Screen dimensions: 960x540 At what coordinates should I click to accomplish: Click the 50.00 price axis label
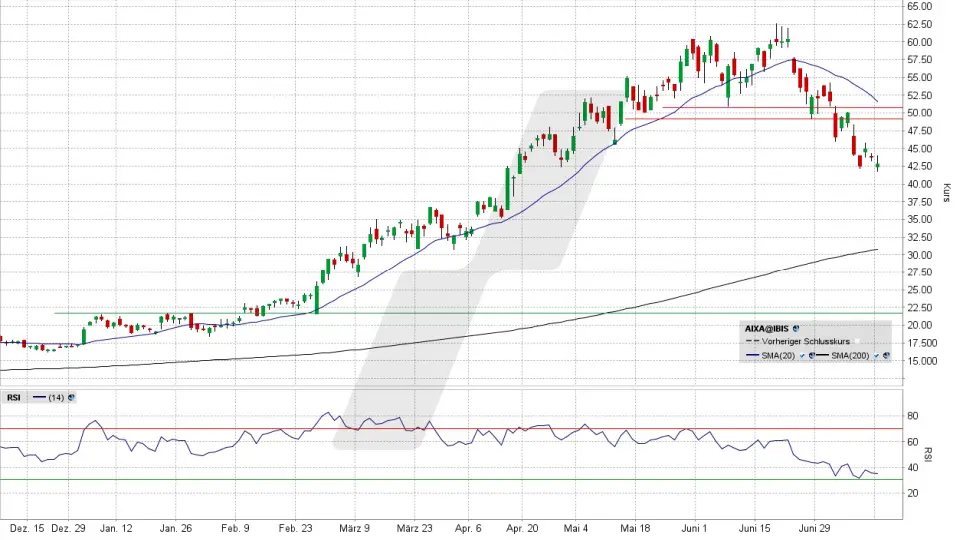coord(920,113)
